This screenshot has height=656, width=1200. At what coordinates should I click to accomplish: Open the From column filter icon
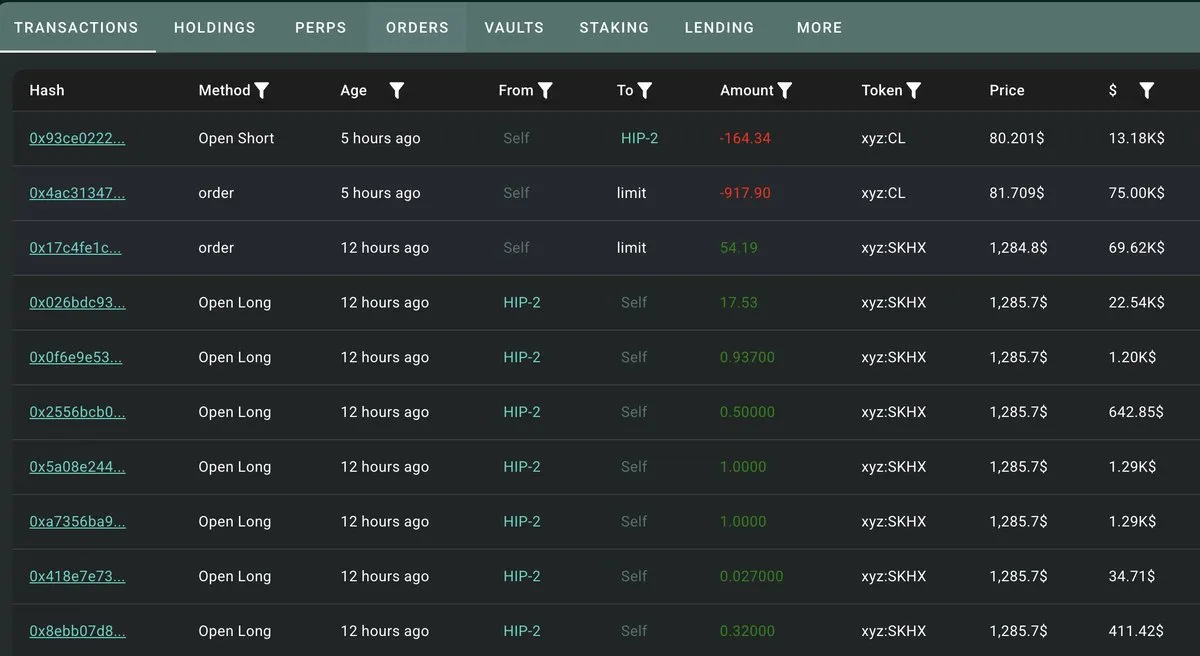(545, 91)
